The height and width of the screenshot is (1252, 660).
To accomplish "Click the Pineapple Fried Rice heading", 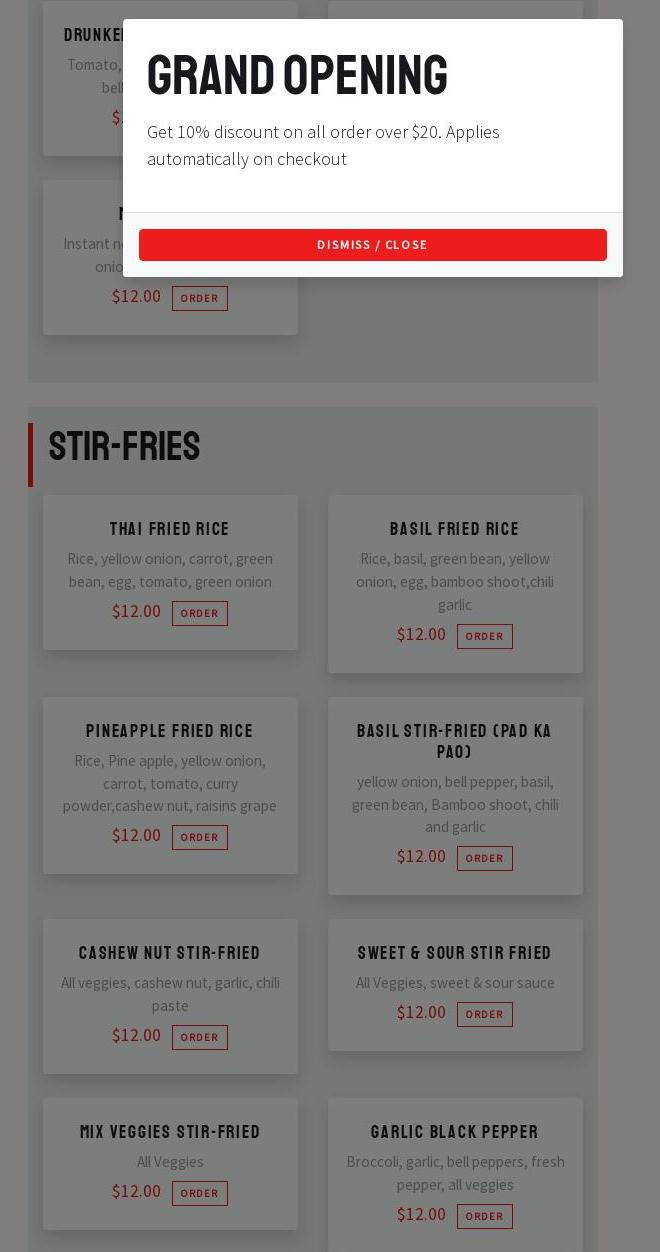I will [170, 731].
